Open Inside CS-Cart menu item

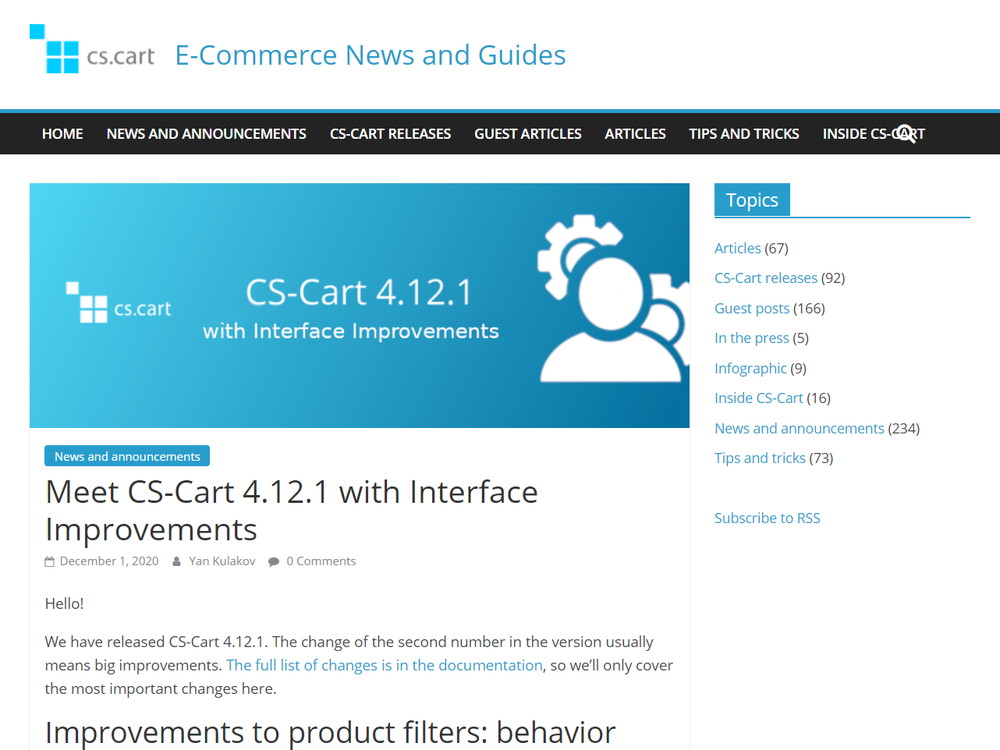click(874, 134)
